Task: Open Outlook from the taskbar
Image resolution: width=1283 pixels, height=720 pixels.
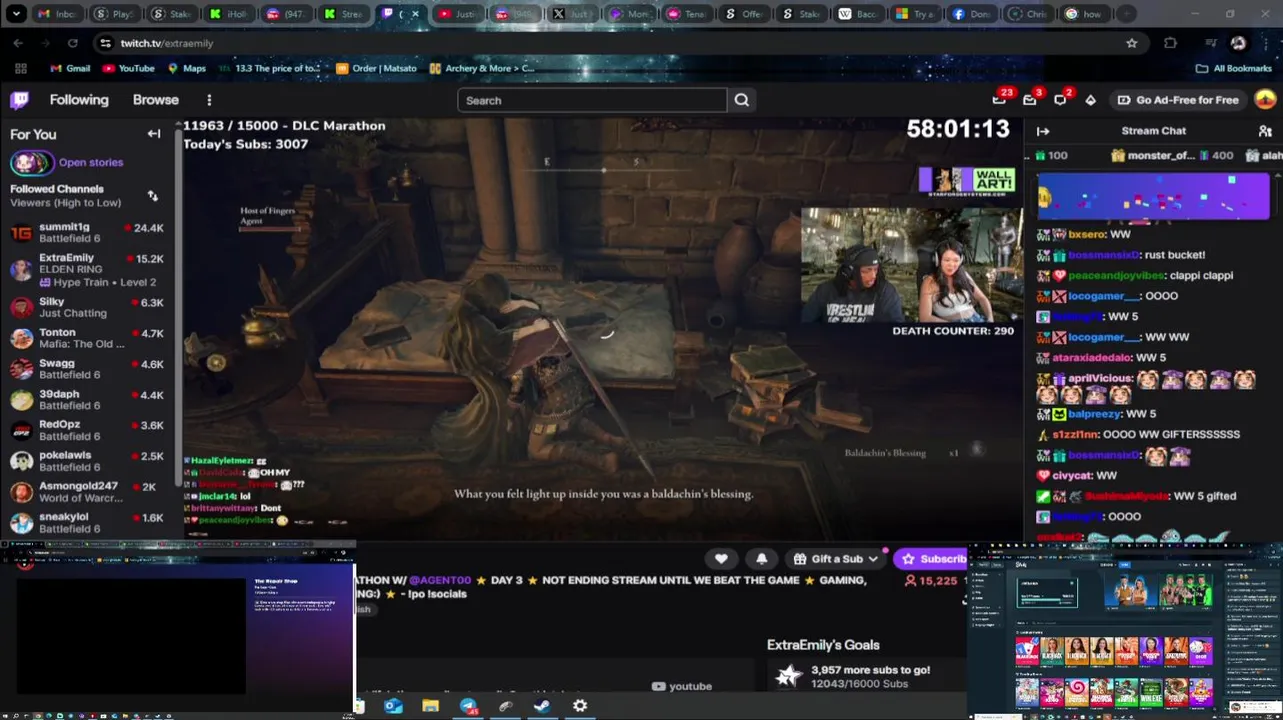Action: click(x=393, y=706)
